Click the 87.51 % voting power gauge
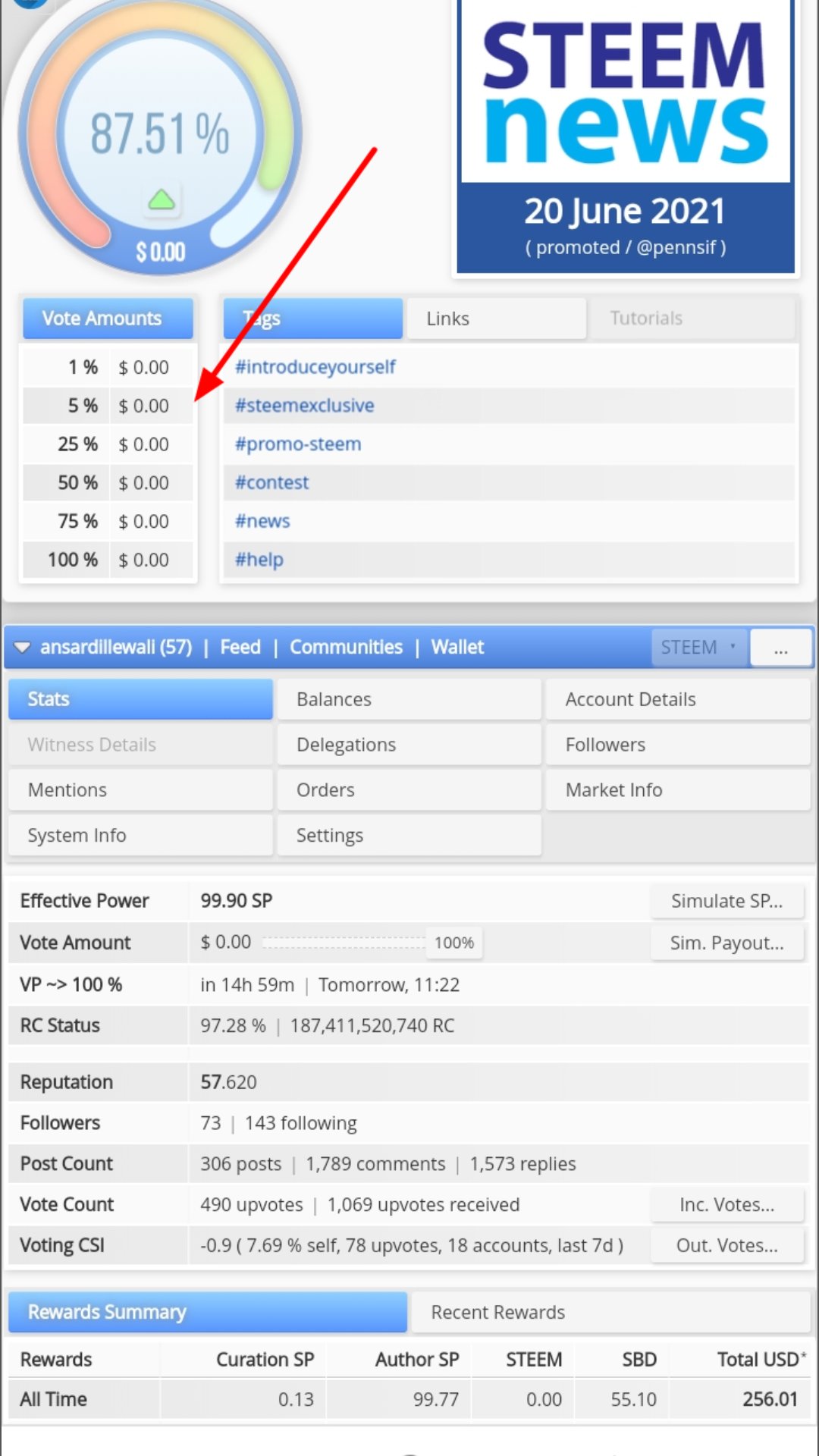Viewport: 819px width, 1456px height. 160,135
